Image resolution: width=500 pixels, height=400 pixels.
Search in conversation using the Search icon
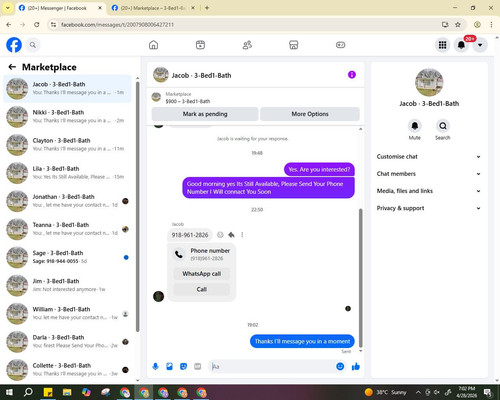click(443, 126)
